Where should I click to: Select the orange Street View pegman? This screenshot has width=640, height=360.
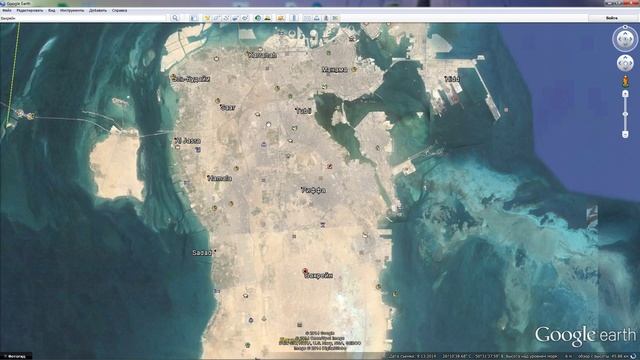pyautogui.click(x=625, y=82)
